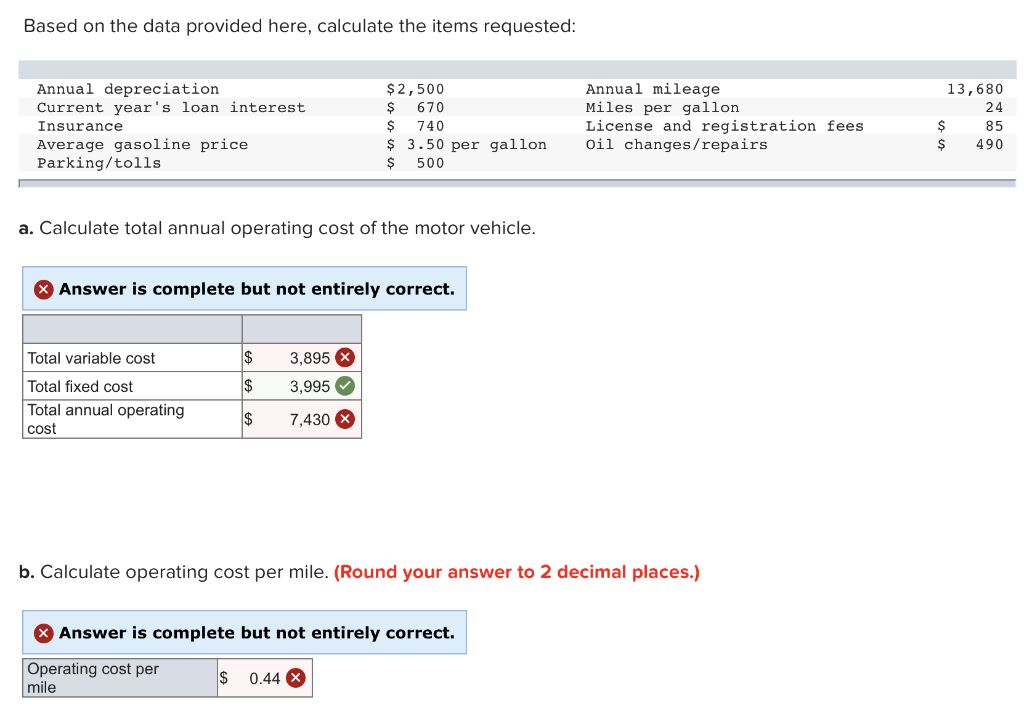
Task: Click the X icon in part b feedback banner
Action: click(x=43, y=632)
